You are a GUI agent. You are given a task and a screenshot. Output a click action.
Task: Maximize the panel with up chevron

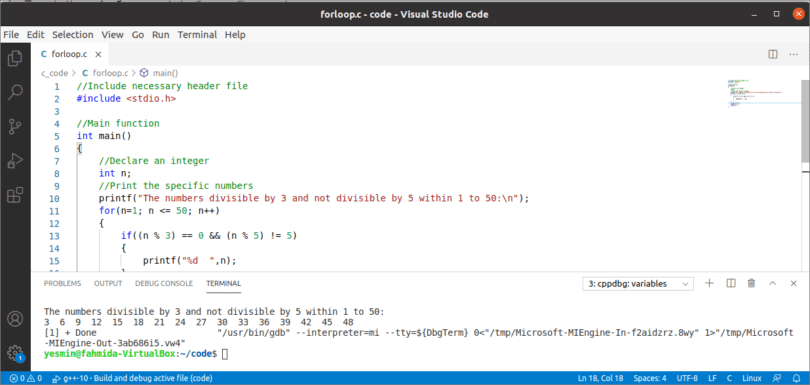point(773,283)
